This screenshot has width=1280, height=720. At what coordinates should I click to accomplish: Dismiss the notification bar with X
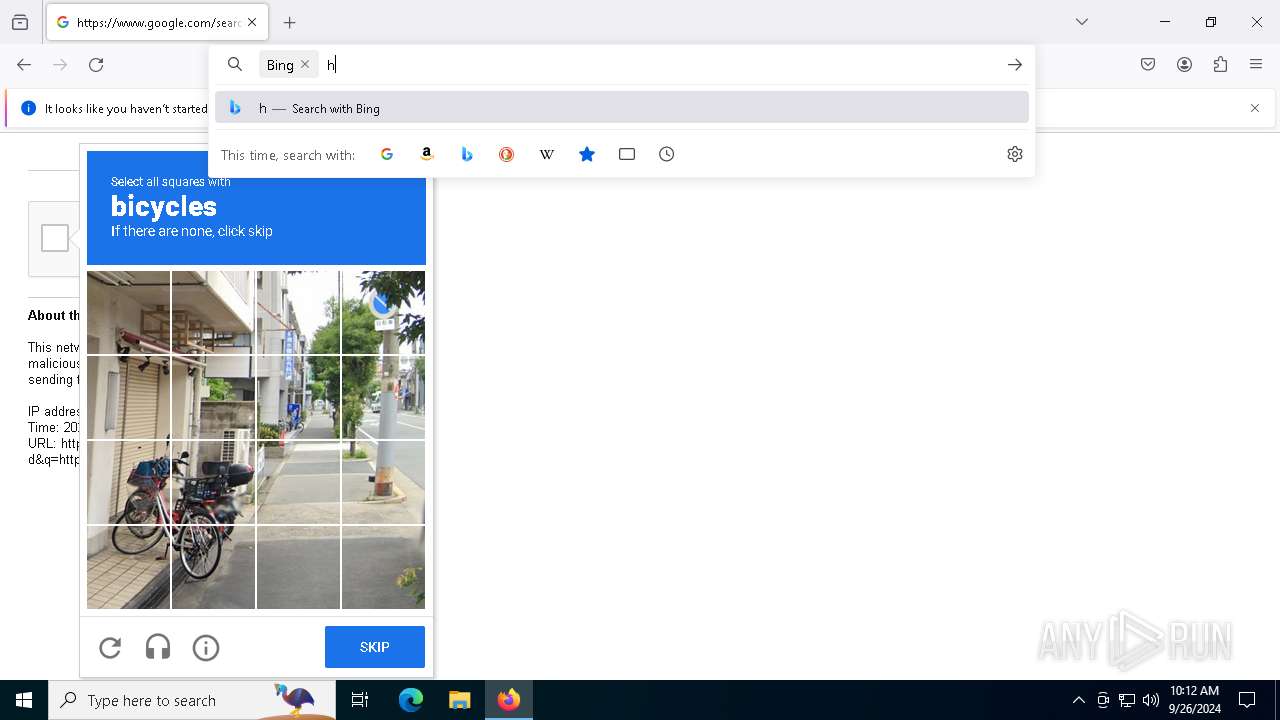[x=1255, y=108]
